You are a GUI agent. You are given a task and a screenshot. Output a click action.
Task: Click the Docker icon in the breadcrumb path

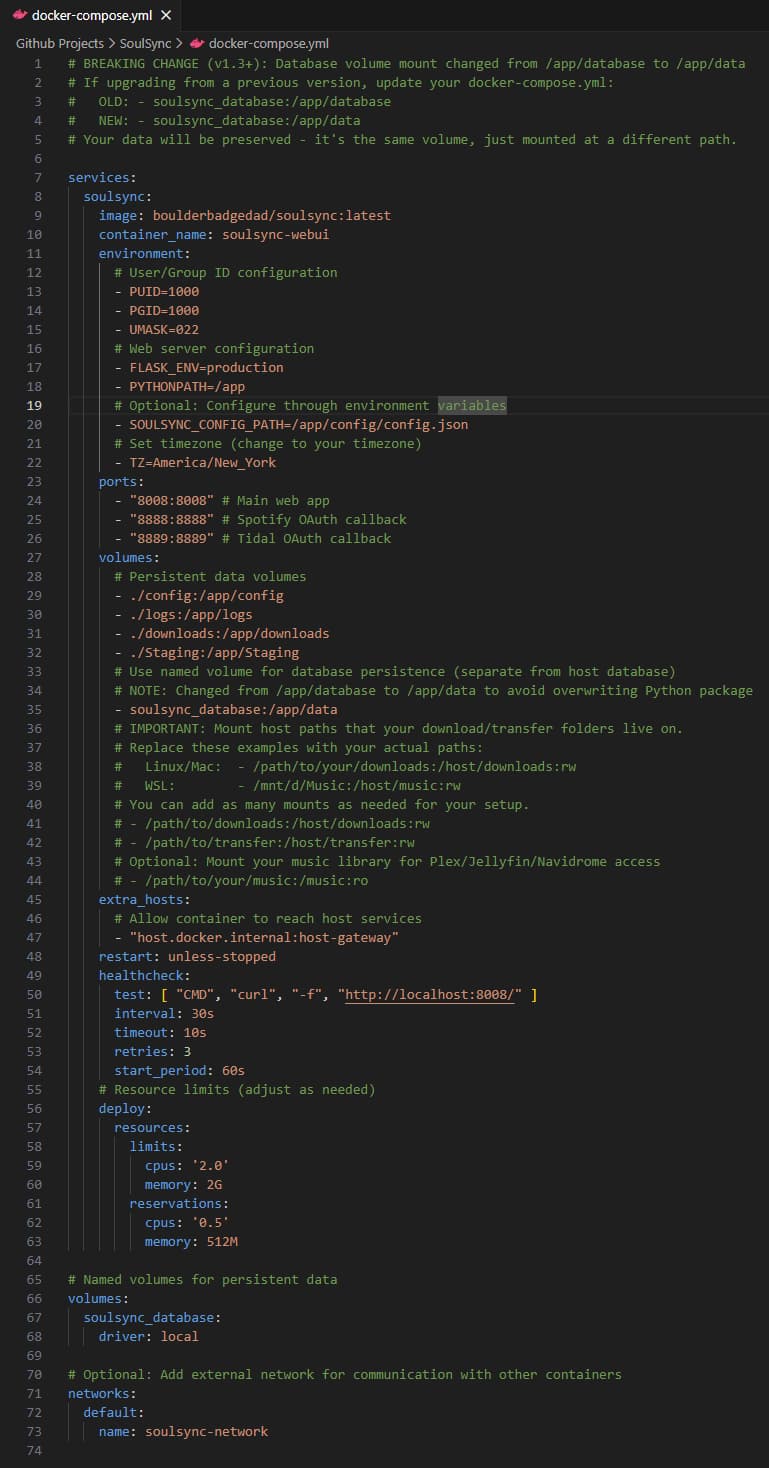(197, 43)
